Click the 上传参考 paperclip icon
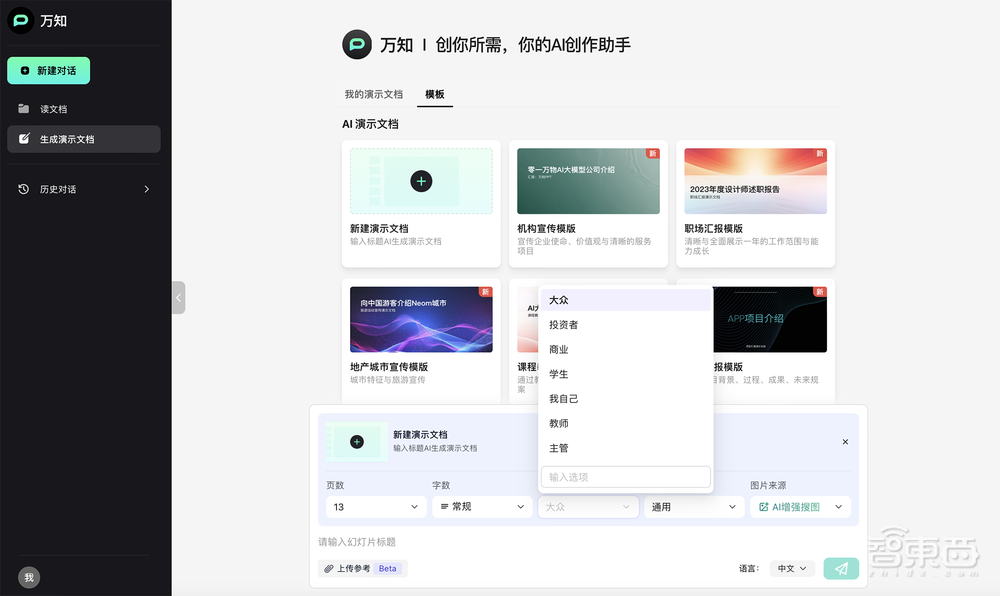 [328, 568]
